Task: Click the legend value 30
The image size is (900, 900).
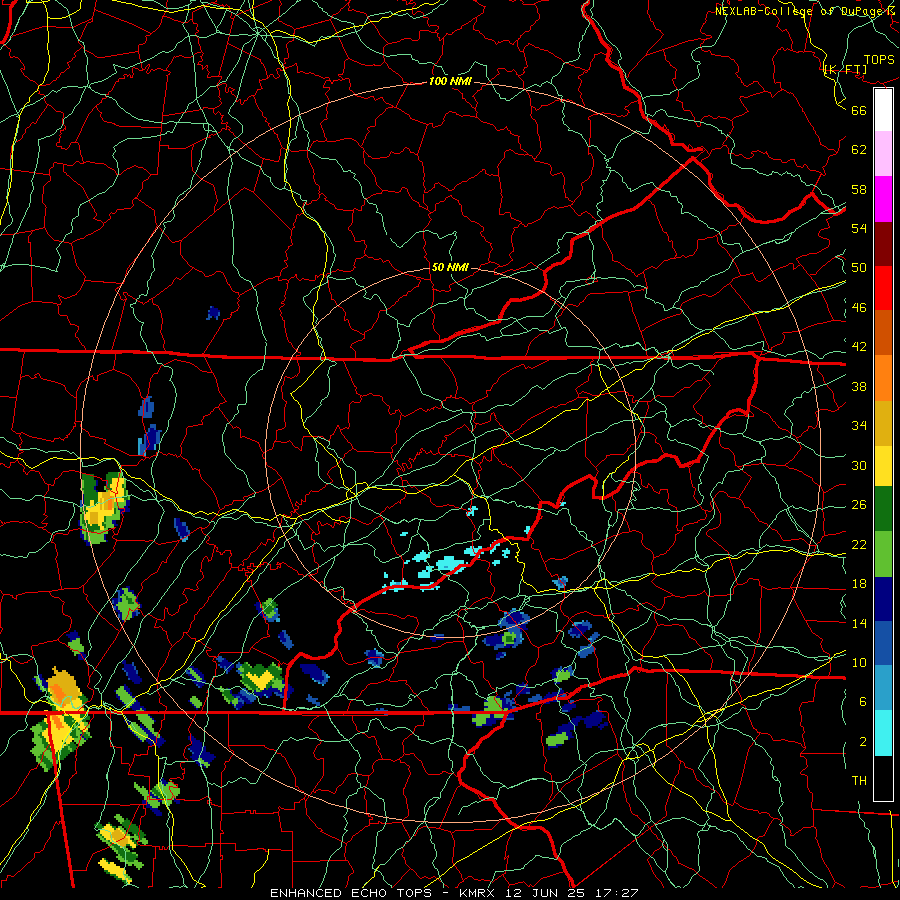Action: (x=859, y=465)
